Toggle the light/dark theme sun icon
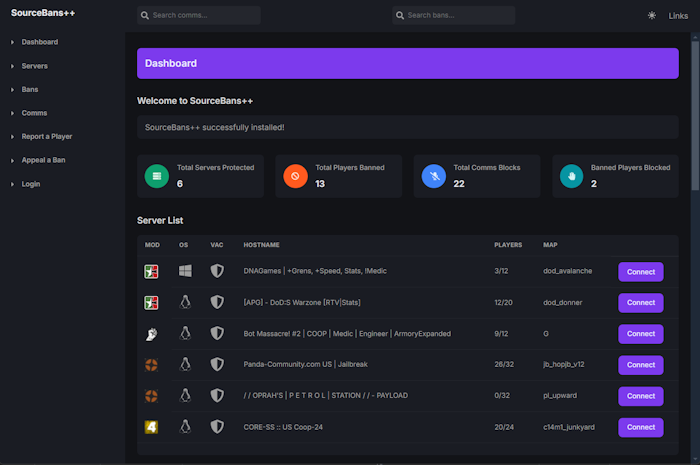Viewport: 700px width, 465px height. (x=652, y=16)
